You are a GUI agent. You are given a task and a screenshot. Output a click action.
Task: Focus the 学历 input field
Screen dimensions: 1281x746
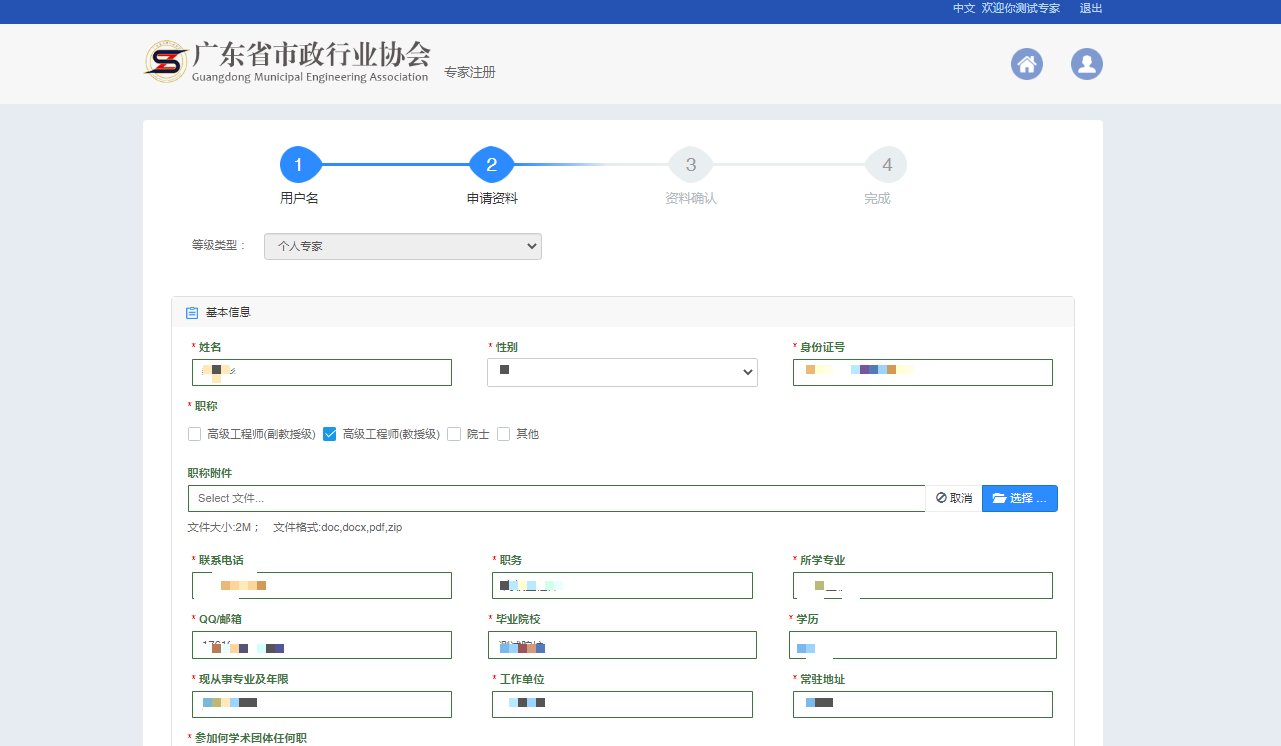point(923,645)
